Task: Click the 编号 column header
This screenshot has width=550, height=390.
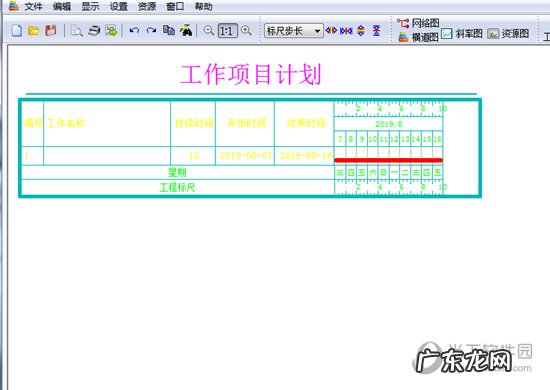Action: point(33,123)
